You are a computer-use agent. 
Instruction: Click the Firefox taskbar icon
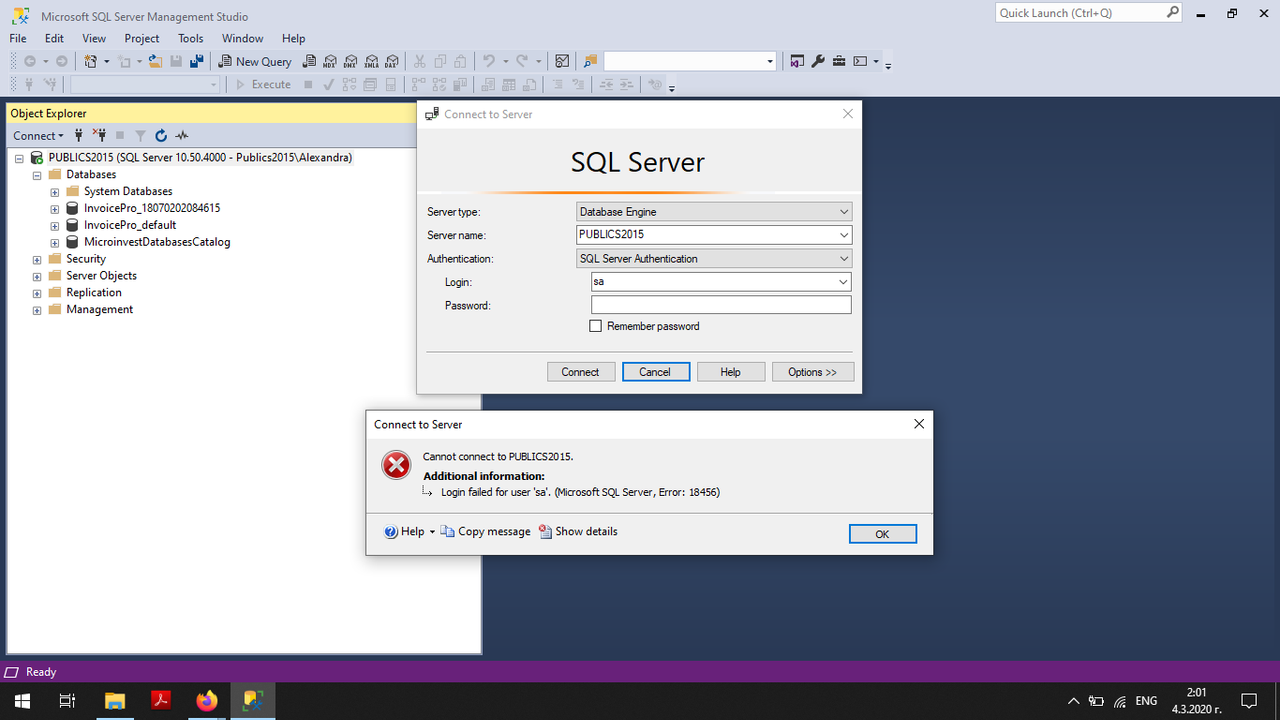(207, 701)
